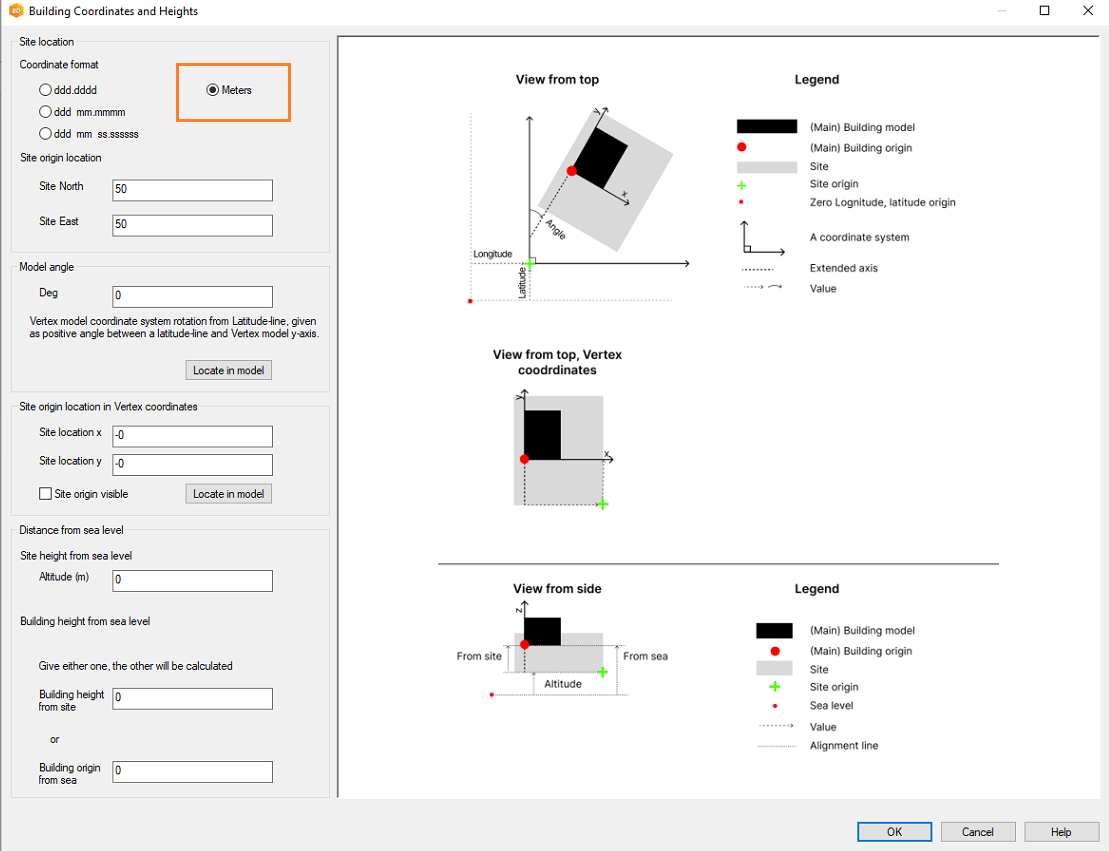Viewport: 1109px width, 851px height.
Task: Click the Site location x field
Action: click(x=192, y=436)
